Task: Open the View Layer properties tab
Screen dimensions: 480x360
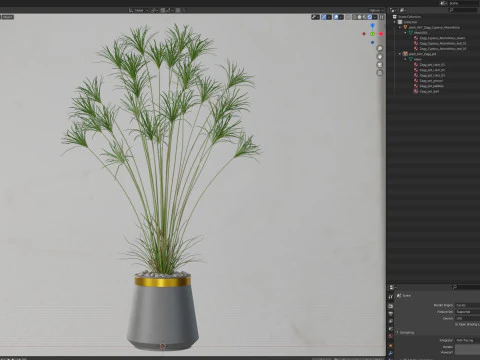Action: (x=391, y=321)
